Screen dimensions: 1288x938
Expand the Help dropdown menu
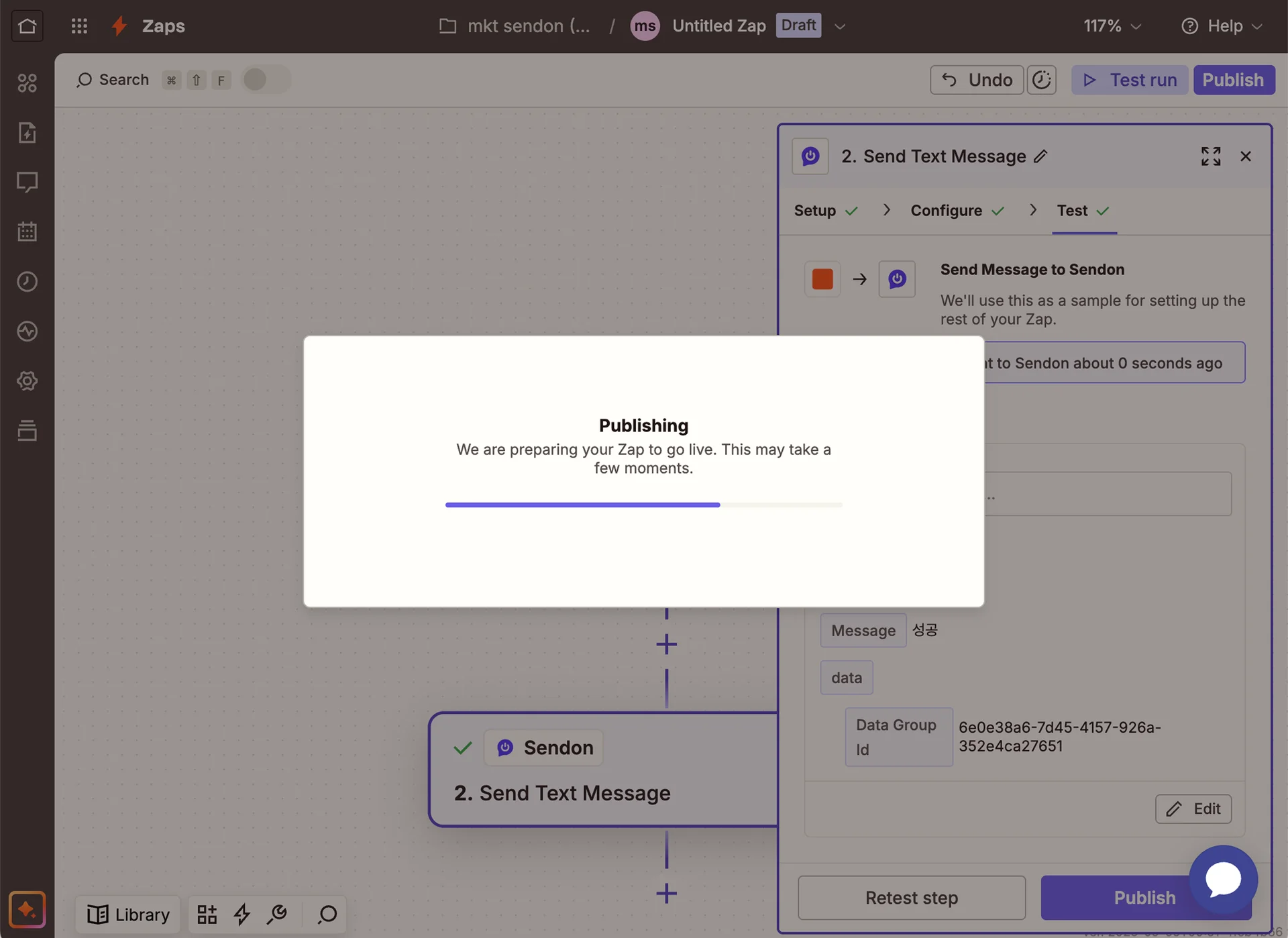point(1222,26)
